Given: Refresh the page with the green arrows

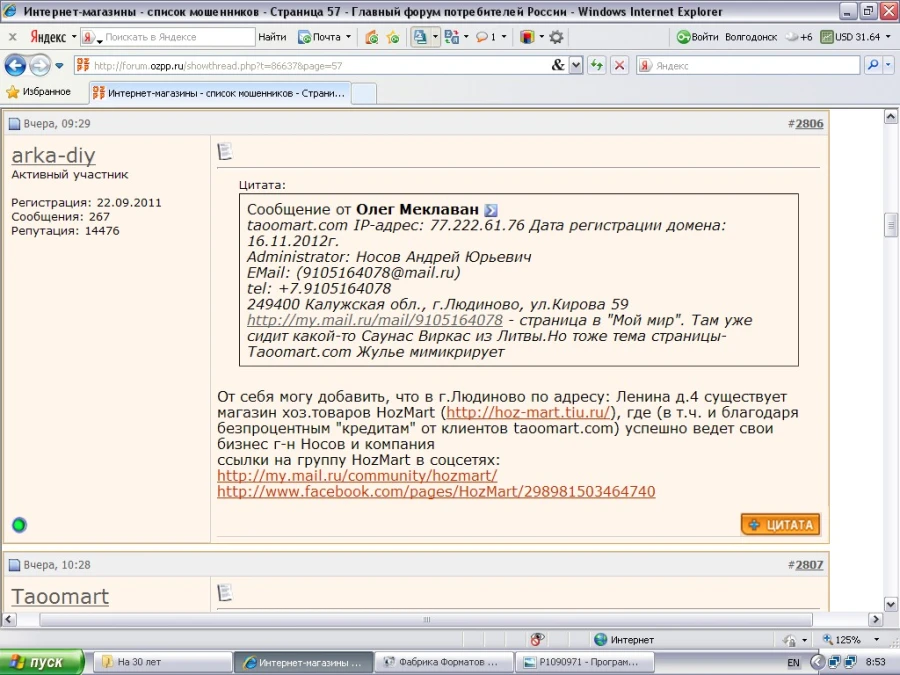Looking at the screenshot, I should [597, 65].
